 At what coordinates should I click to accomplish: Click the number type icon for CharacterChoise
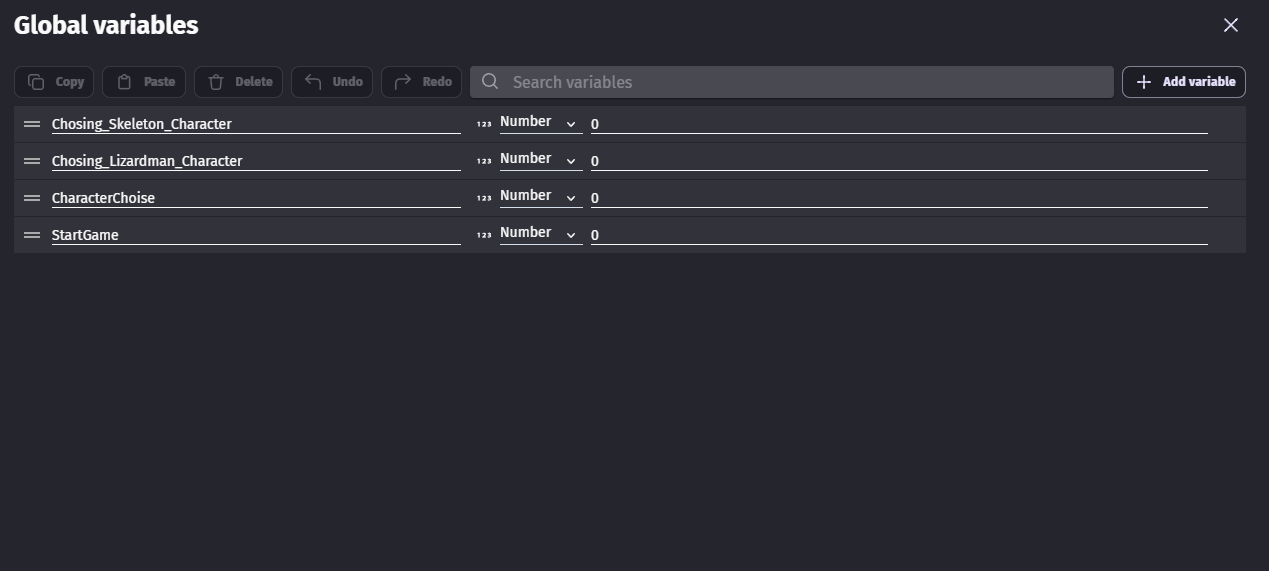(x=484, y=198)
